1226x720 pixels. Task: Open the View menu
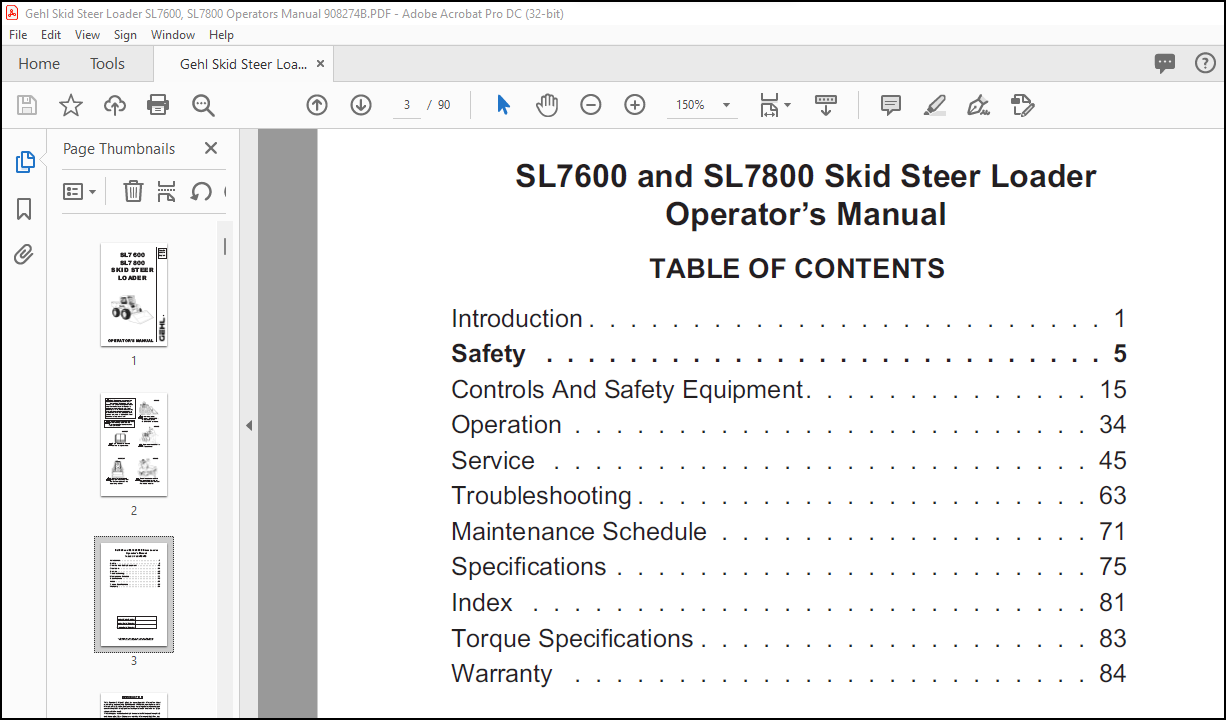pos(88,34)
